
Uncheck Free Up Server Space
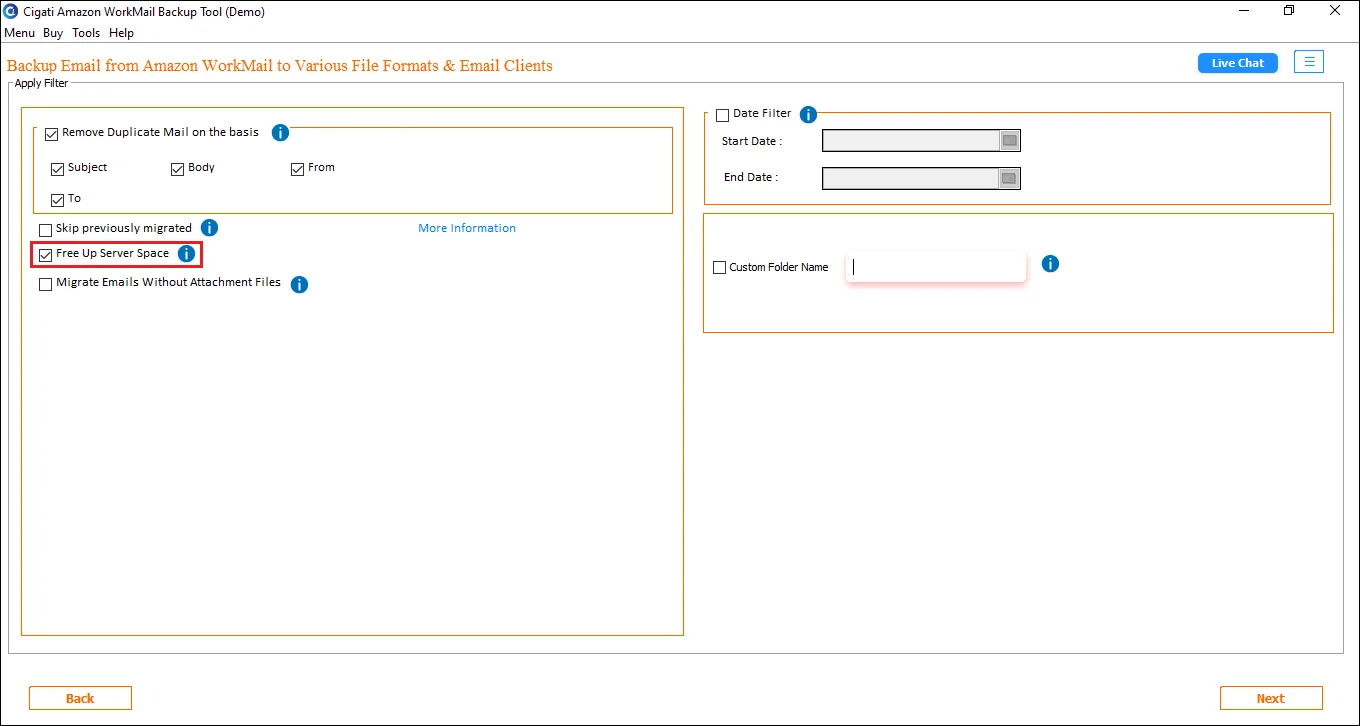pos(45,255)
